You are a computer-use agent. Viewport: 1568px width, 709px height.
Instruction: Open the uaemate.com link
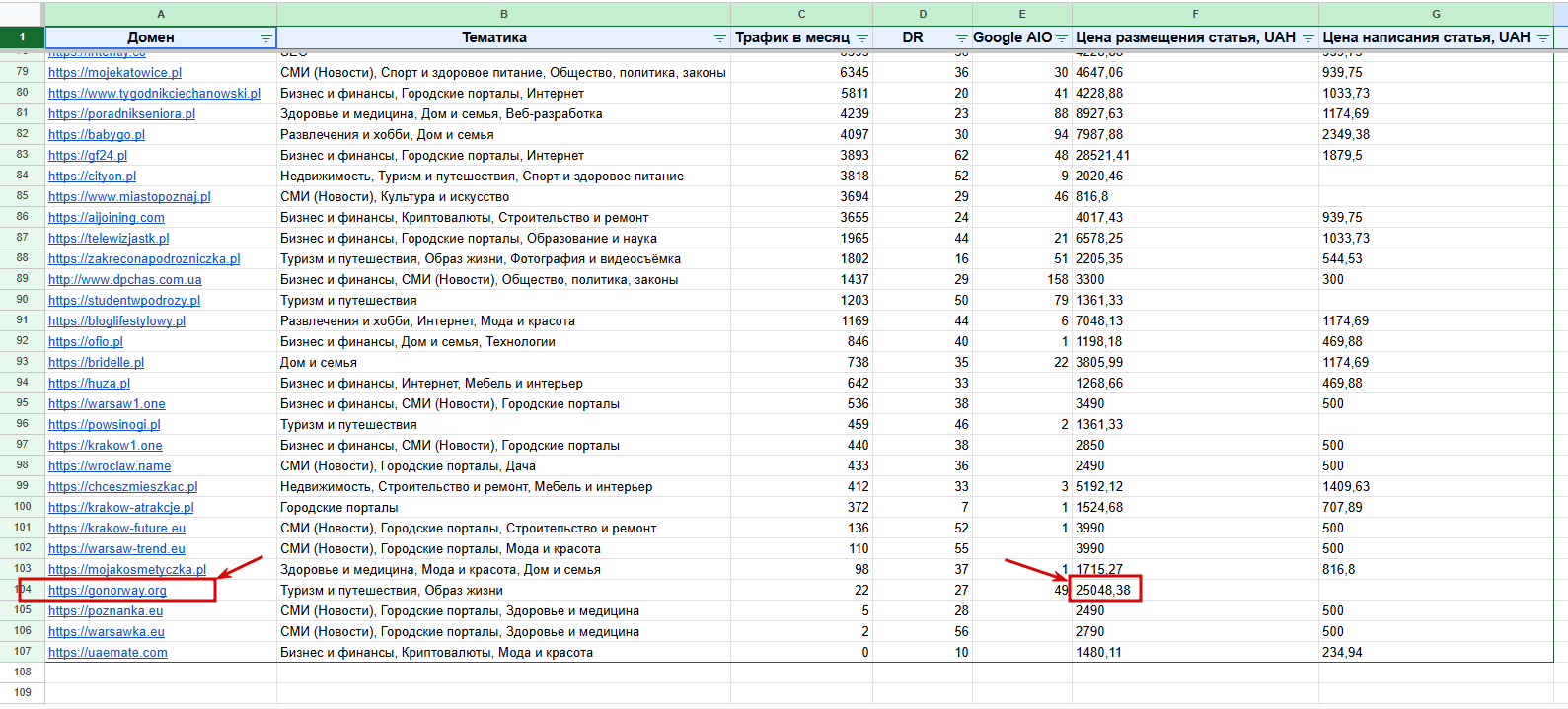point(108,652)
